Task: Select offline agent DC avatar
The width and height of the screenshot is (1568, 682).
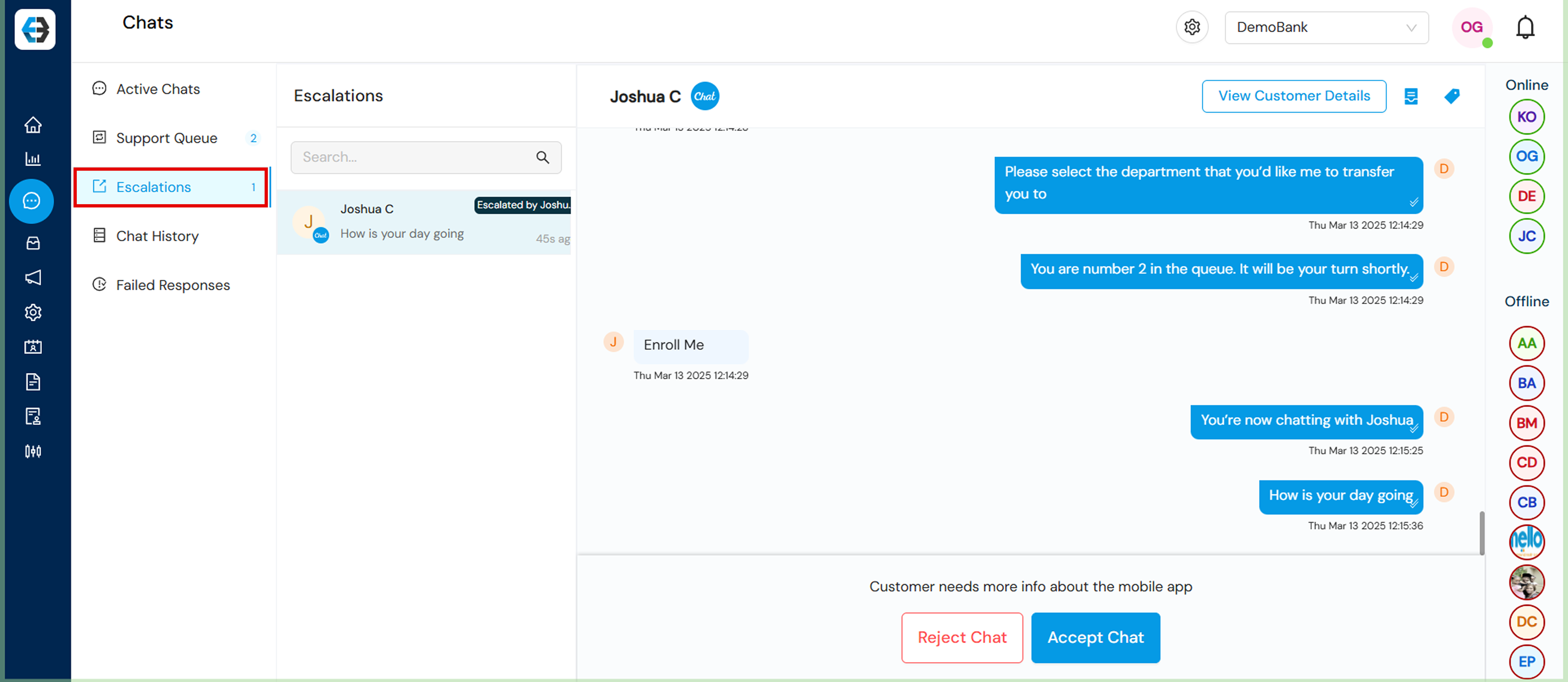Action: pyautogui.click(x=1527, y=622)
